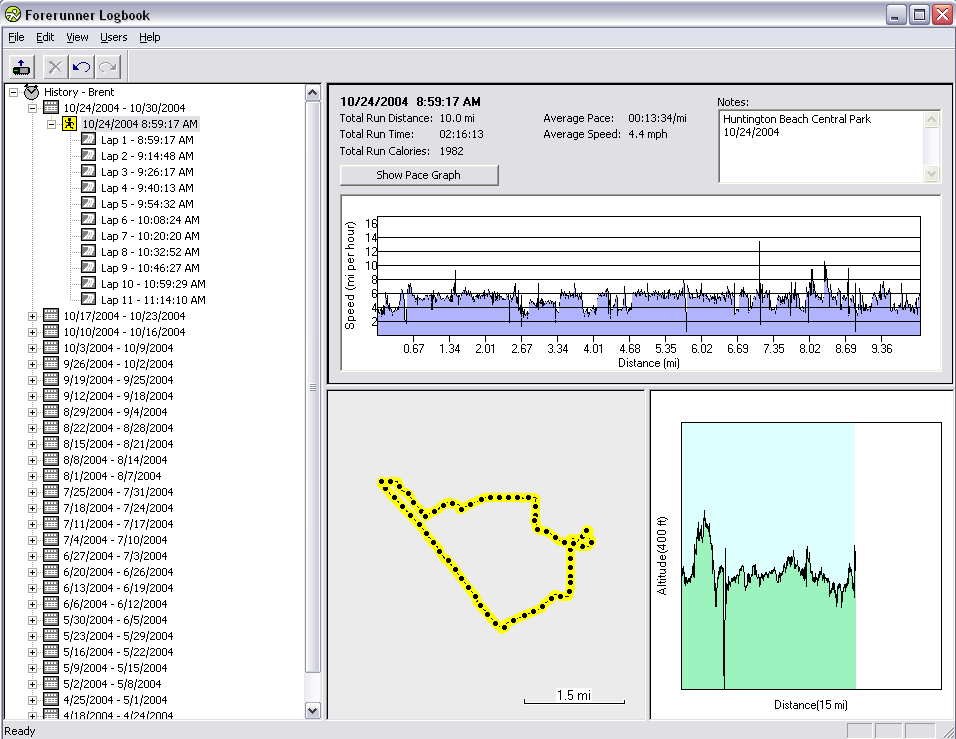Click the Total Run Calories value 1982

[x=452, y=151]
